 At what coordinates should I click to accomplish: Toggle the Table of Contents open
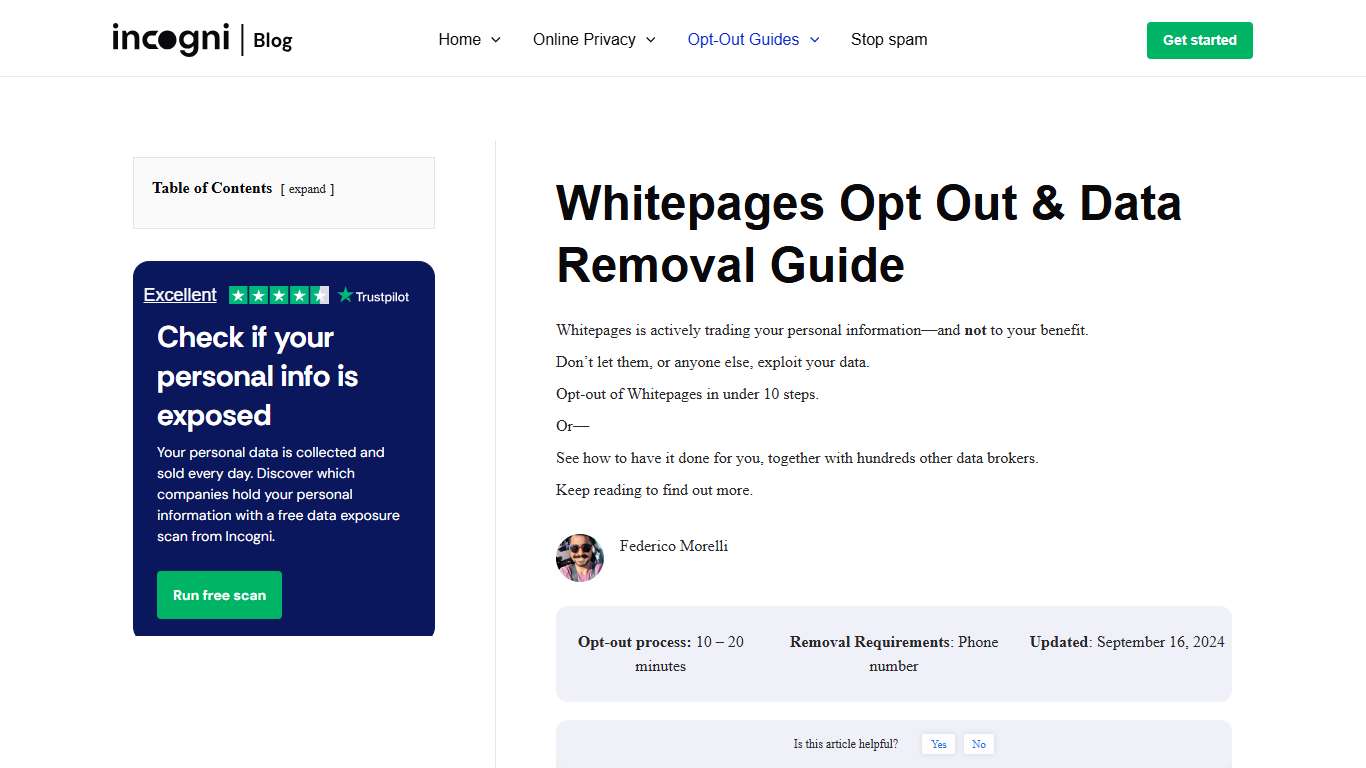pyautogui.click(x=308, y=189)
